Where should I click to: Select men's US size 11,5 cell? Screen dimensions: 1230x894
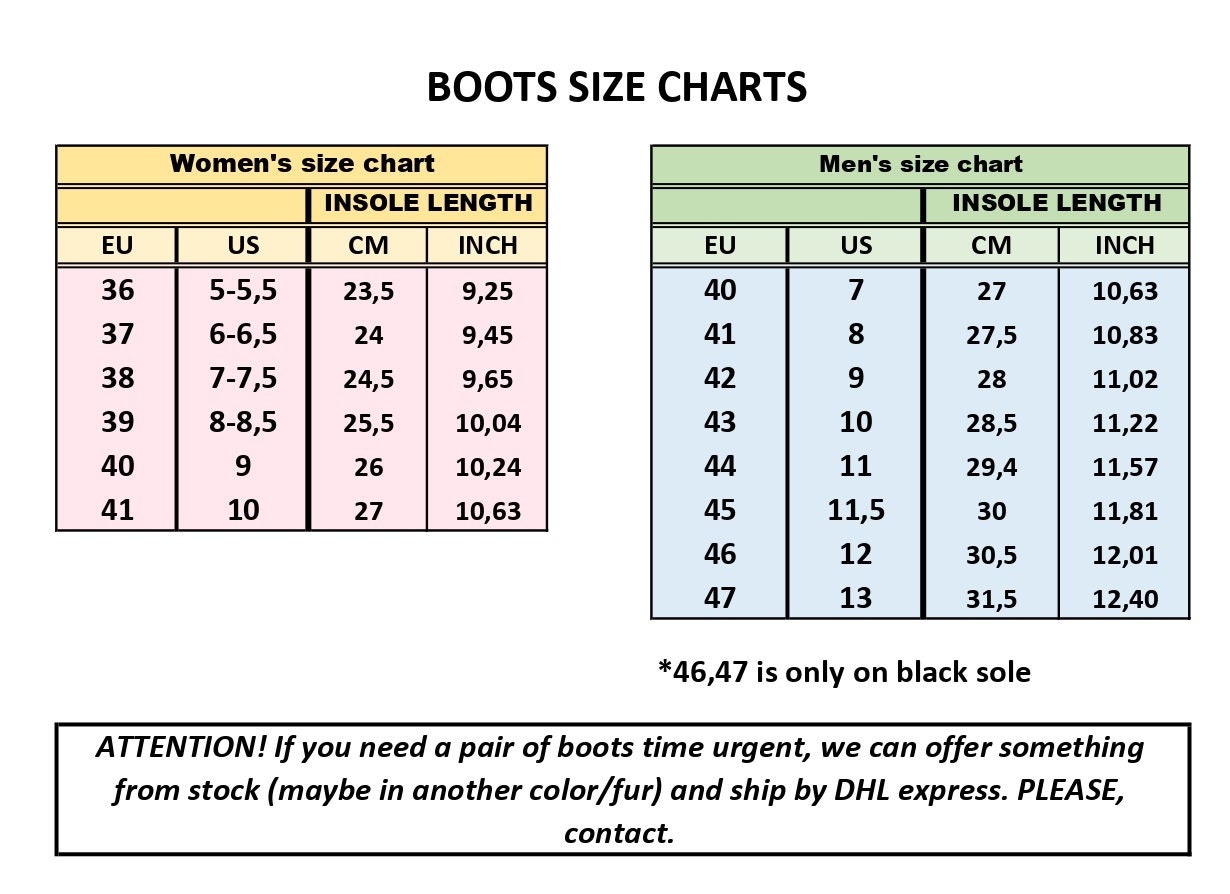point(856,511)
